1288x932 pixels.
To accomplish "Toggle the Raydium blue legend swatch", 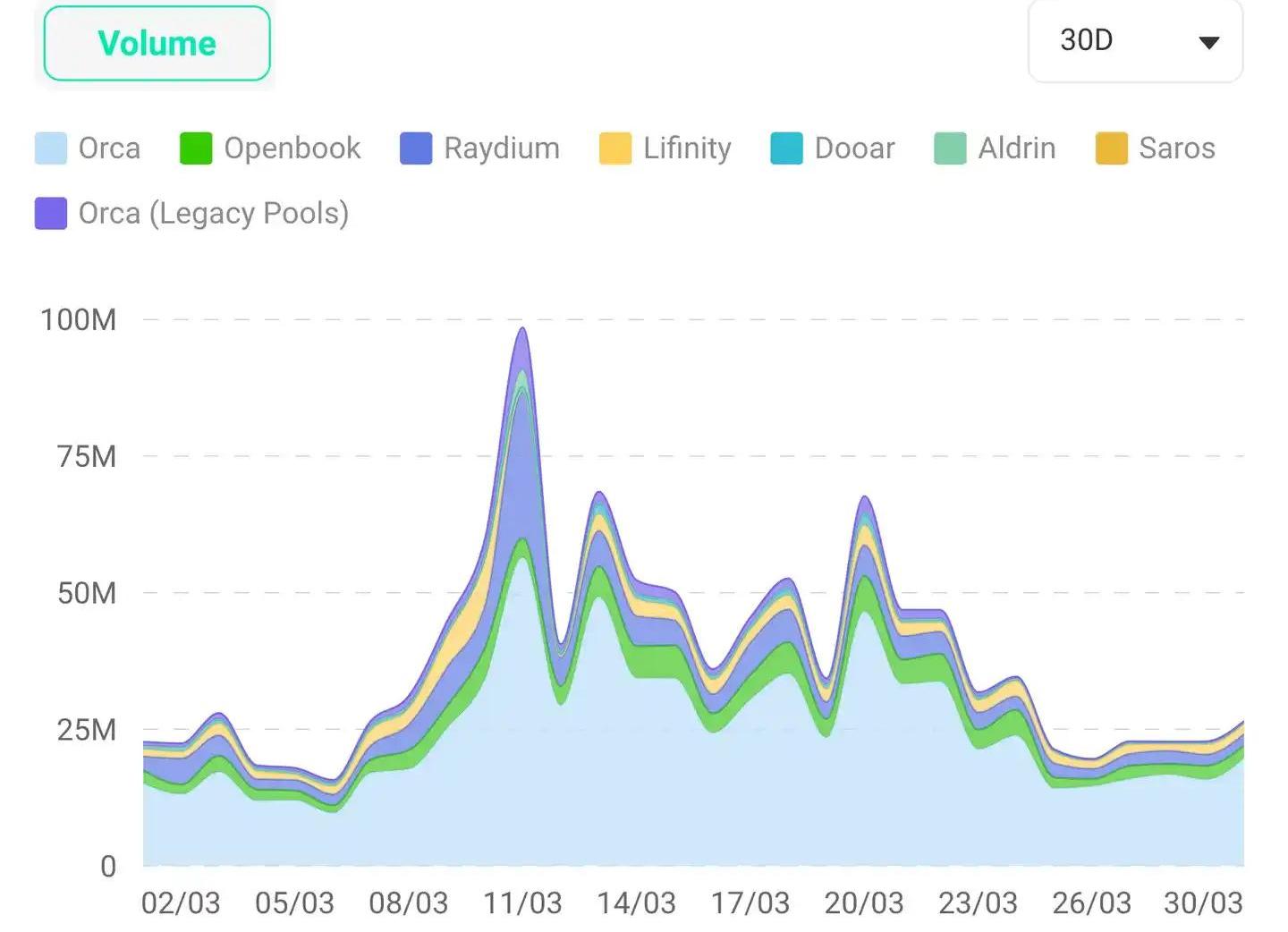I will [x=416, y=148].
